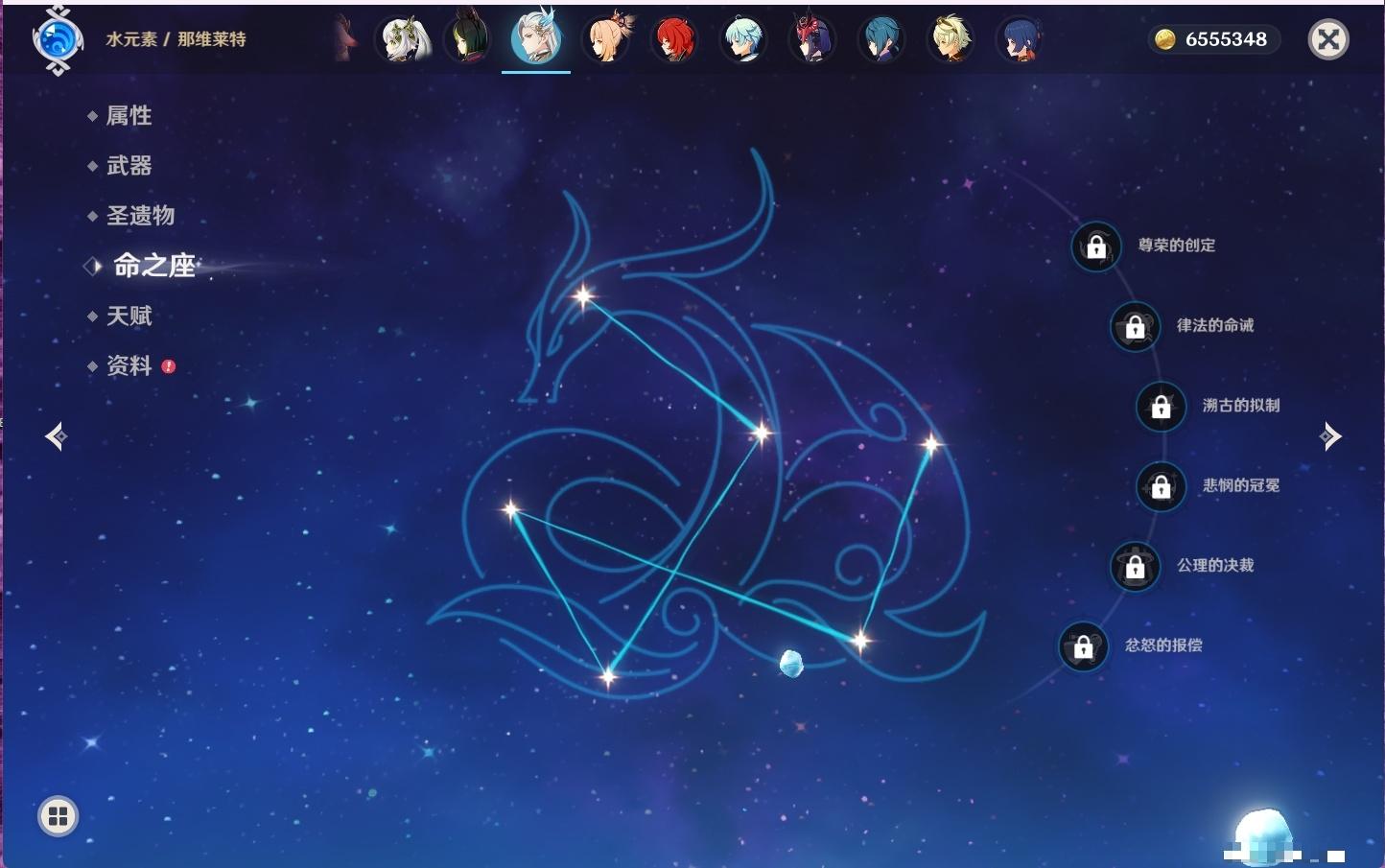This screenshot has height=868, width=1385.
Task: Click the 溯古的拟制 label
Action: (1241, 405)
